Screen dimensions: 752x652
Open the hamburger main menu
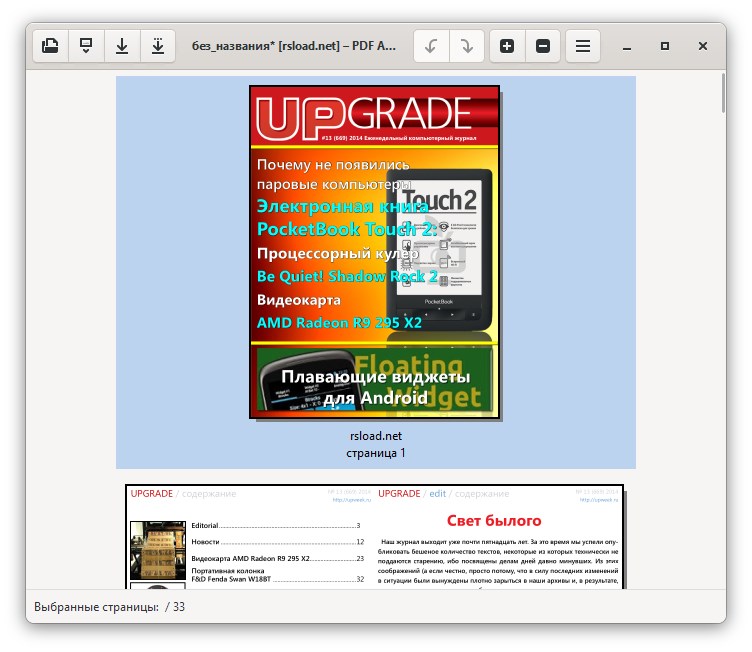[583, 46]
